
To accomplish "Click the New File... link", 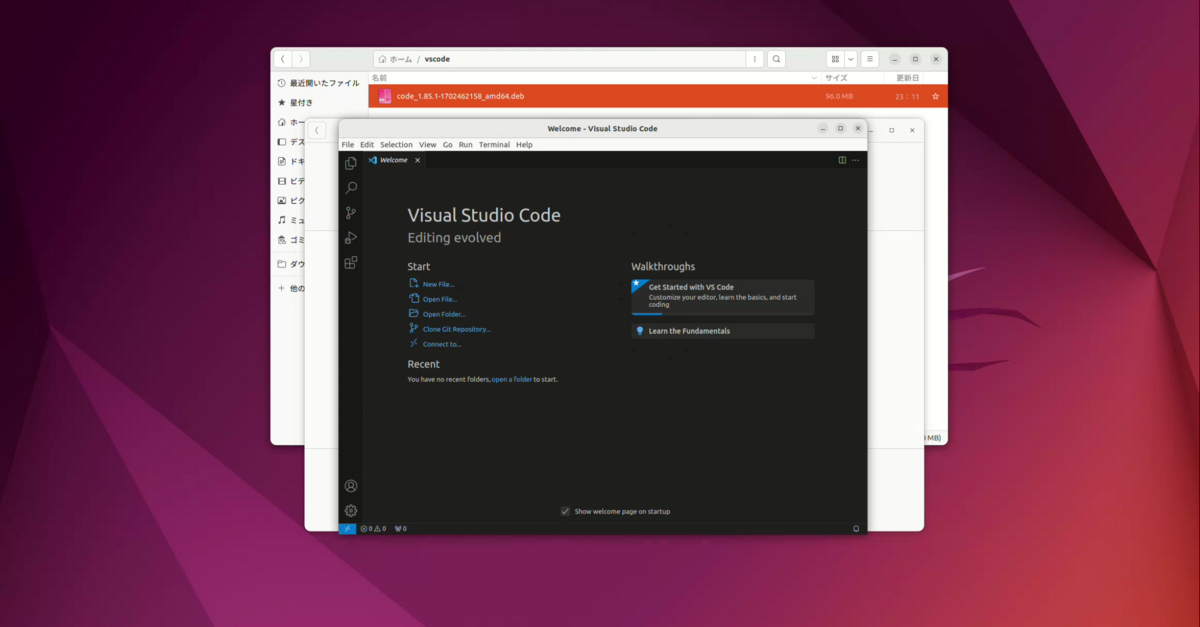I will tap(438, 284).
